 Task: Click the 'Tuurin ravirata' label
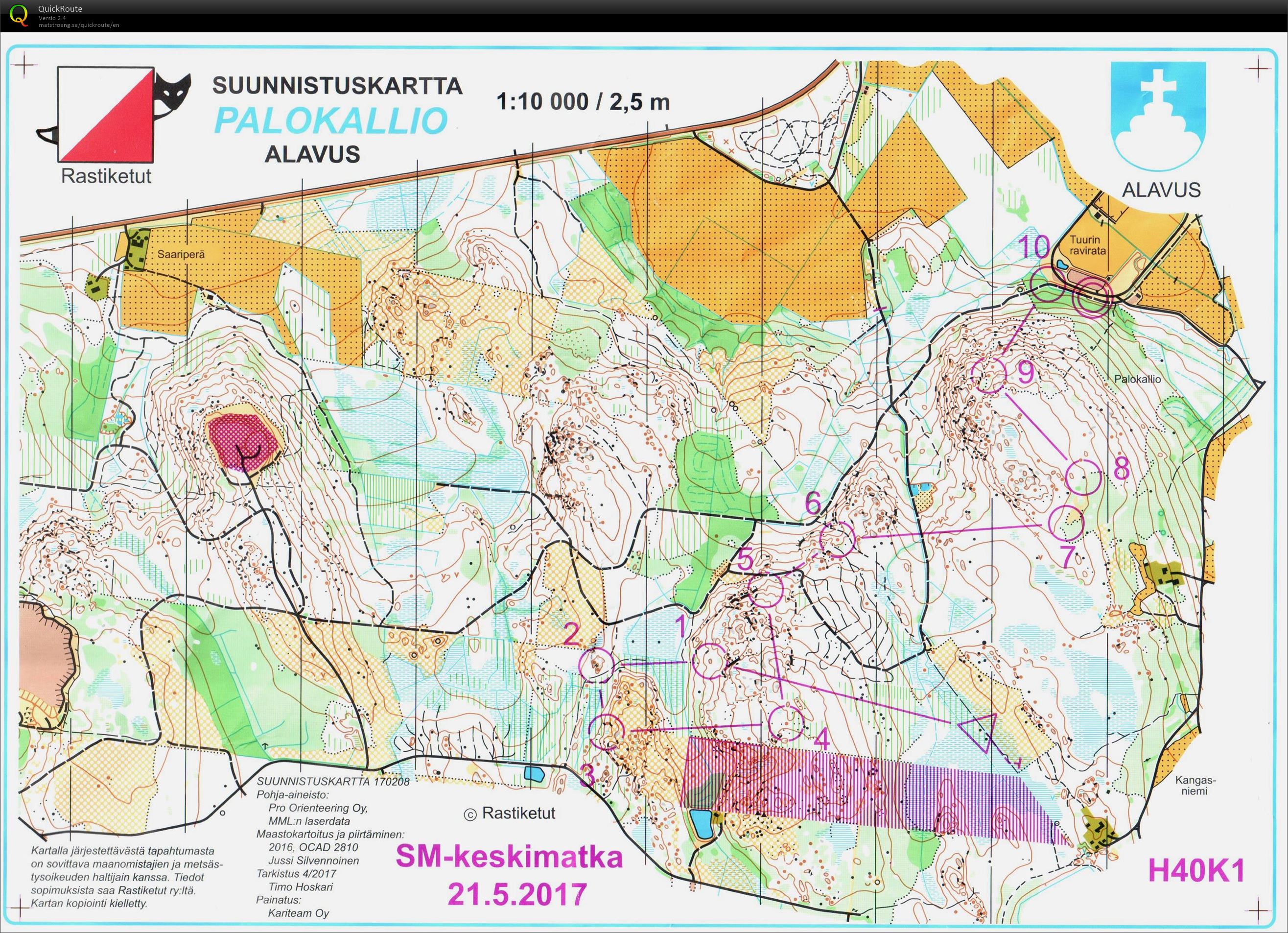1088,244
